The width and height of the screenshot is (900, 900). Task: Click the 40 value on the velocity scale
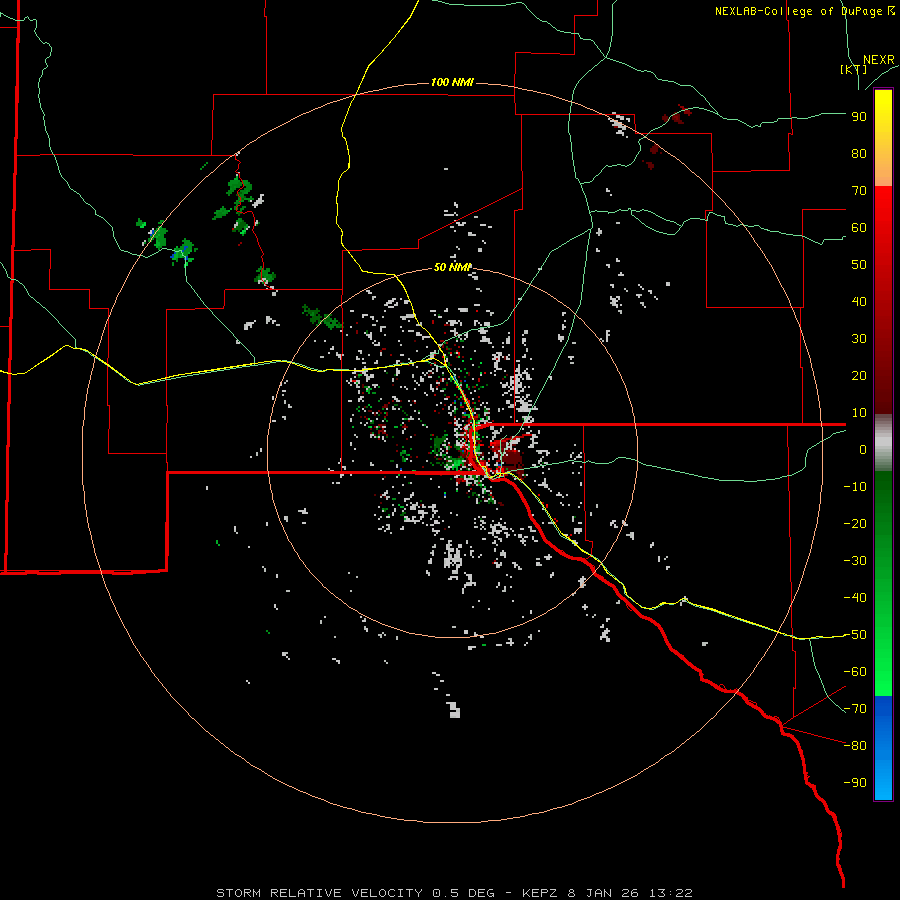click(859, 302)
